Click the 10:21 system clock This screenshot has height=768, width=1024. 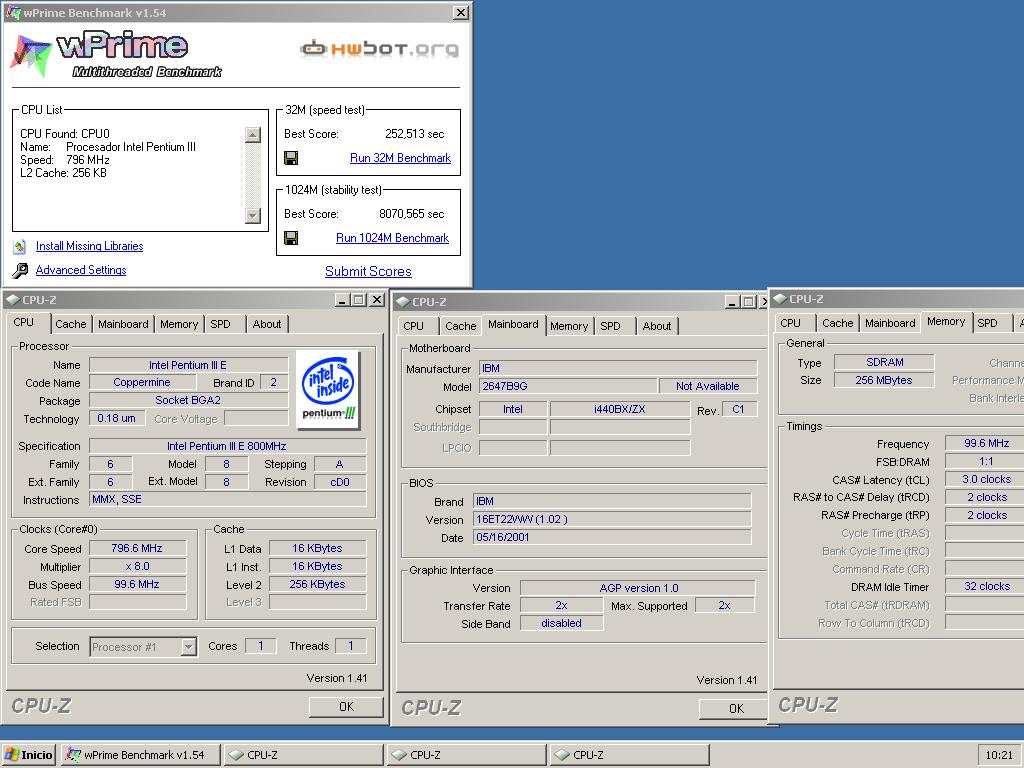pyautogui.click(x=999, y=755)
